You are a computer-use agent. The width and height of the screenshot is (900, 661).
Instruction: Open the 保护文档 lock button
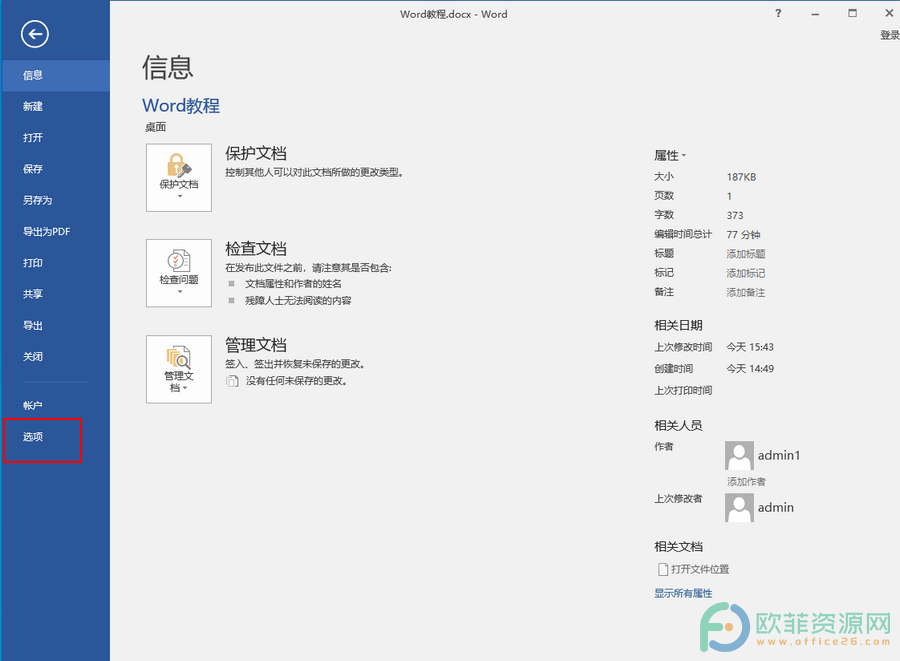(179, 178)
